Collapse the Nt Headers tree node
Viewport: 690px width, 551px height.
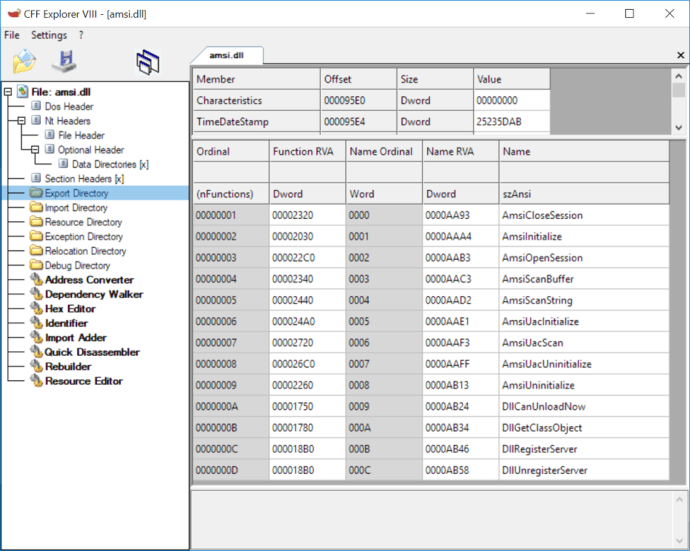22,121
